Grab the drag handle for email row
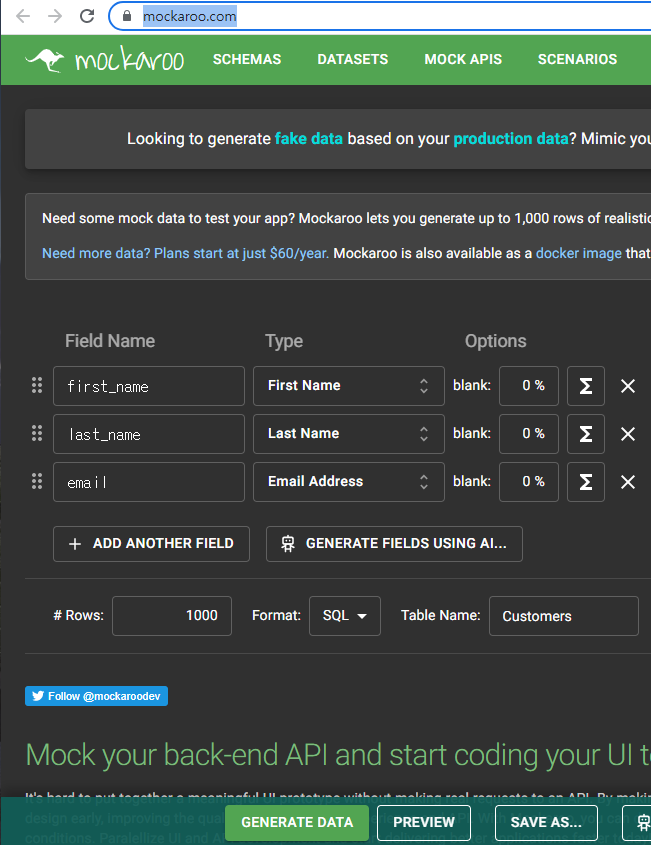651x845 pixels. coord(37,481)
